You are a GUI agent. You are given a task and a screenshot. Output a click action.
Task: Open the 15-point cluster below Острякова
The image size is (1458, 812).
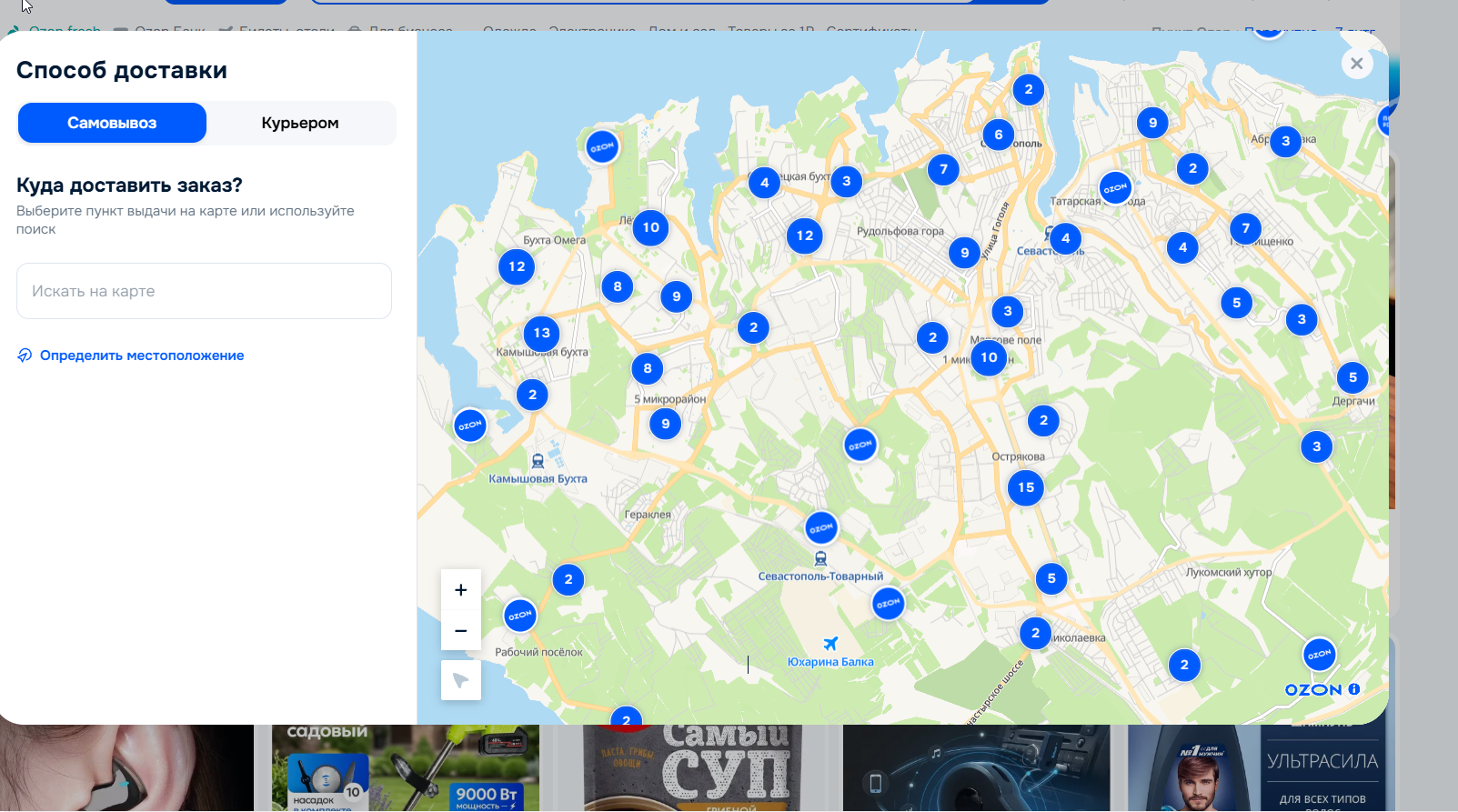pos(1026,487)
